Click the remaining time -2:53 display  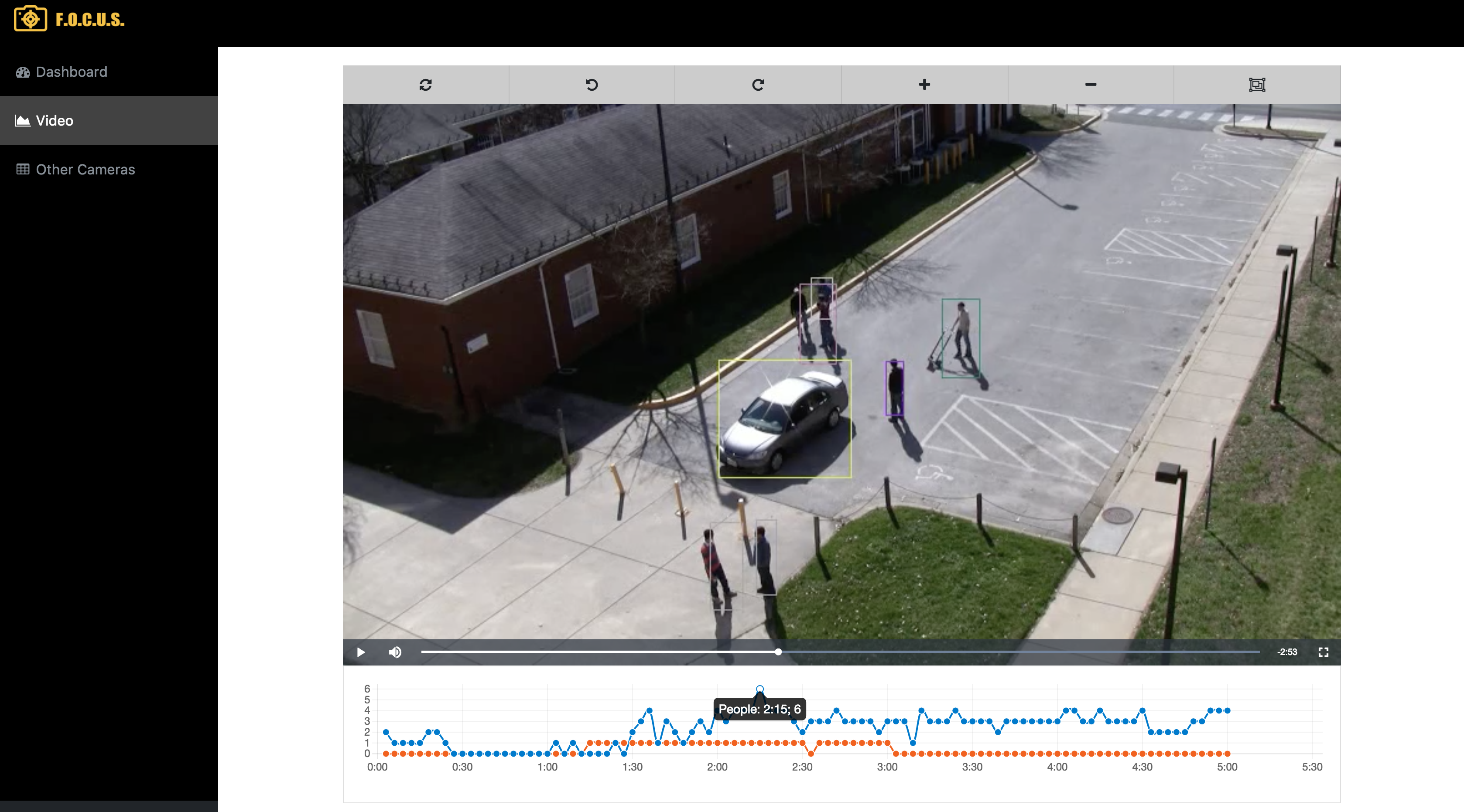(1287, 652)
